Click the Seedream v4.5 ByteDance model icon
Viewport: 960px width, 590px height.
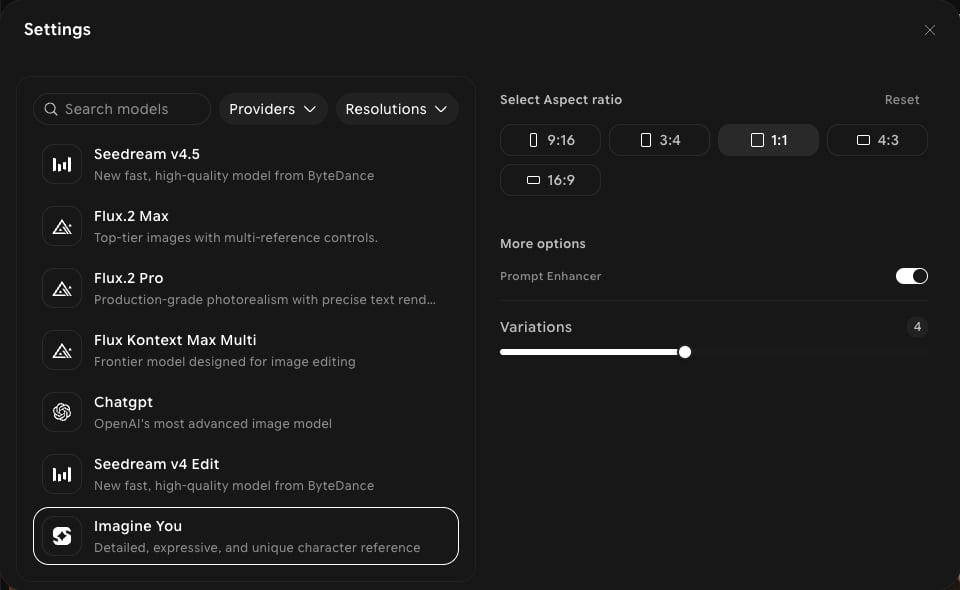point(62,164)
